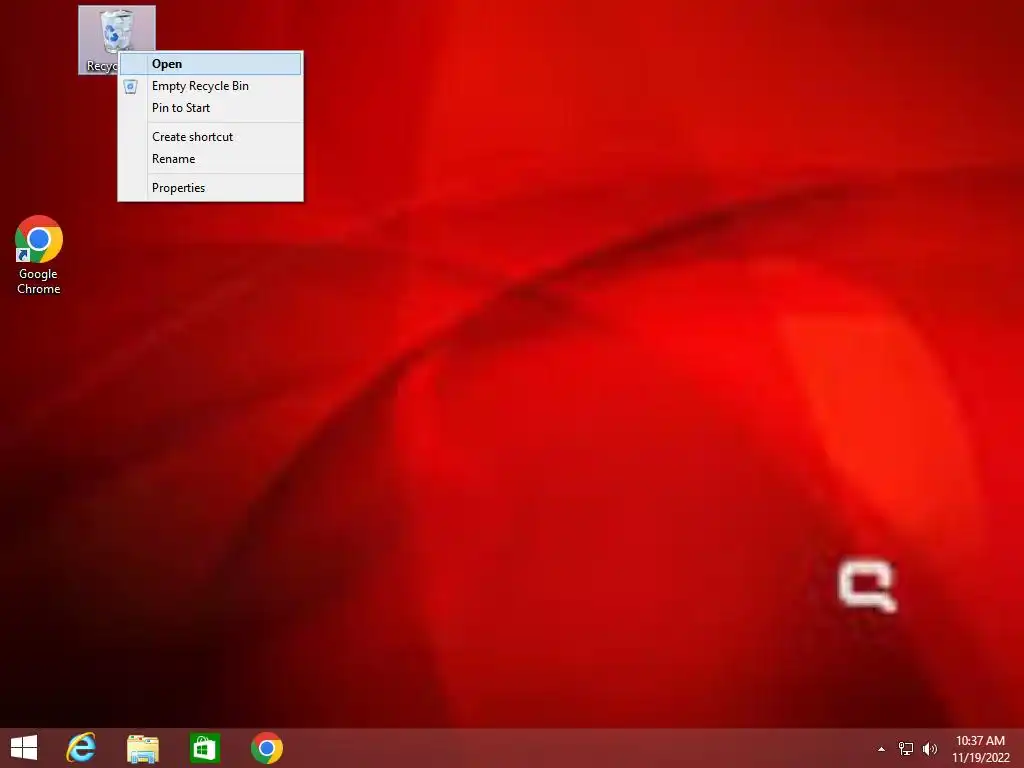Open the Windows Store taskbar icon
The width and height of the screenshot is (1024, 768).
tap(204, 748)
